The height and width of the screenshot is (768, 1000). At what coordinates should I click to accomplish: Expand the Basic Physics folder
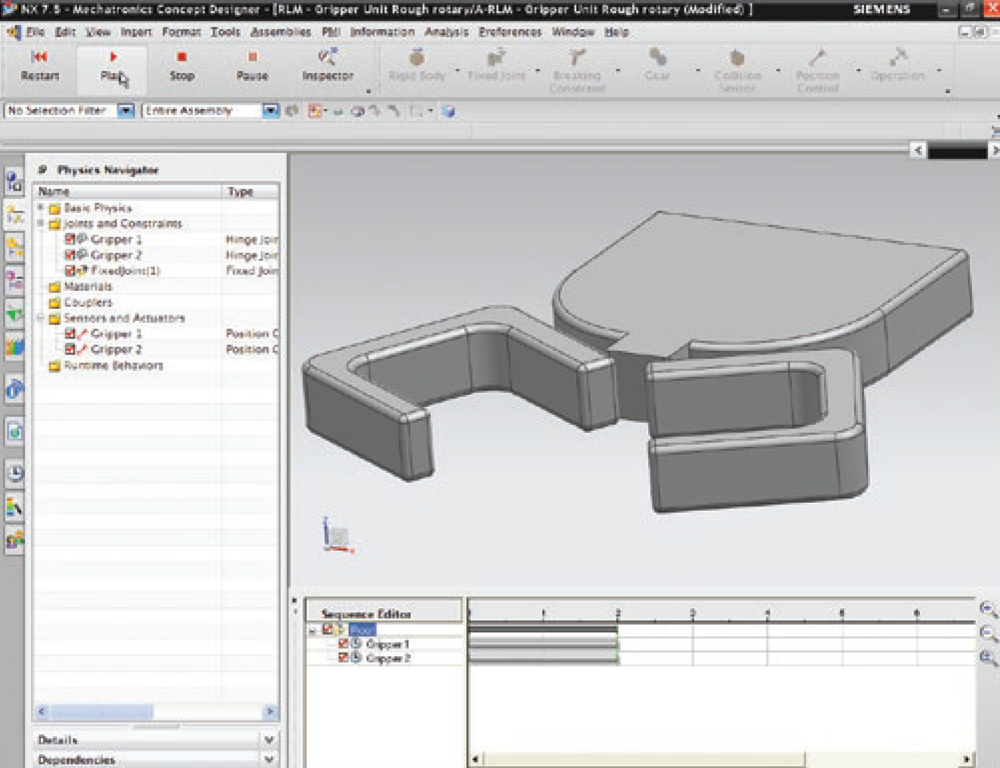pyautogui.click(x=40, y=207)
